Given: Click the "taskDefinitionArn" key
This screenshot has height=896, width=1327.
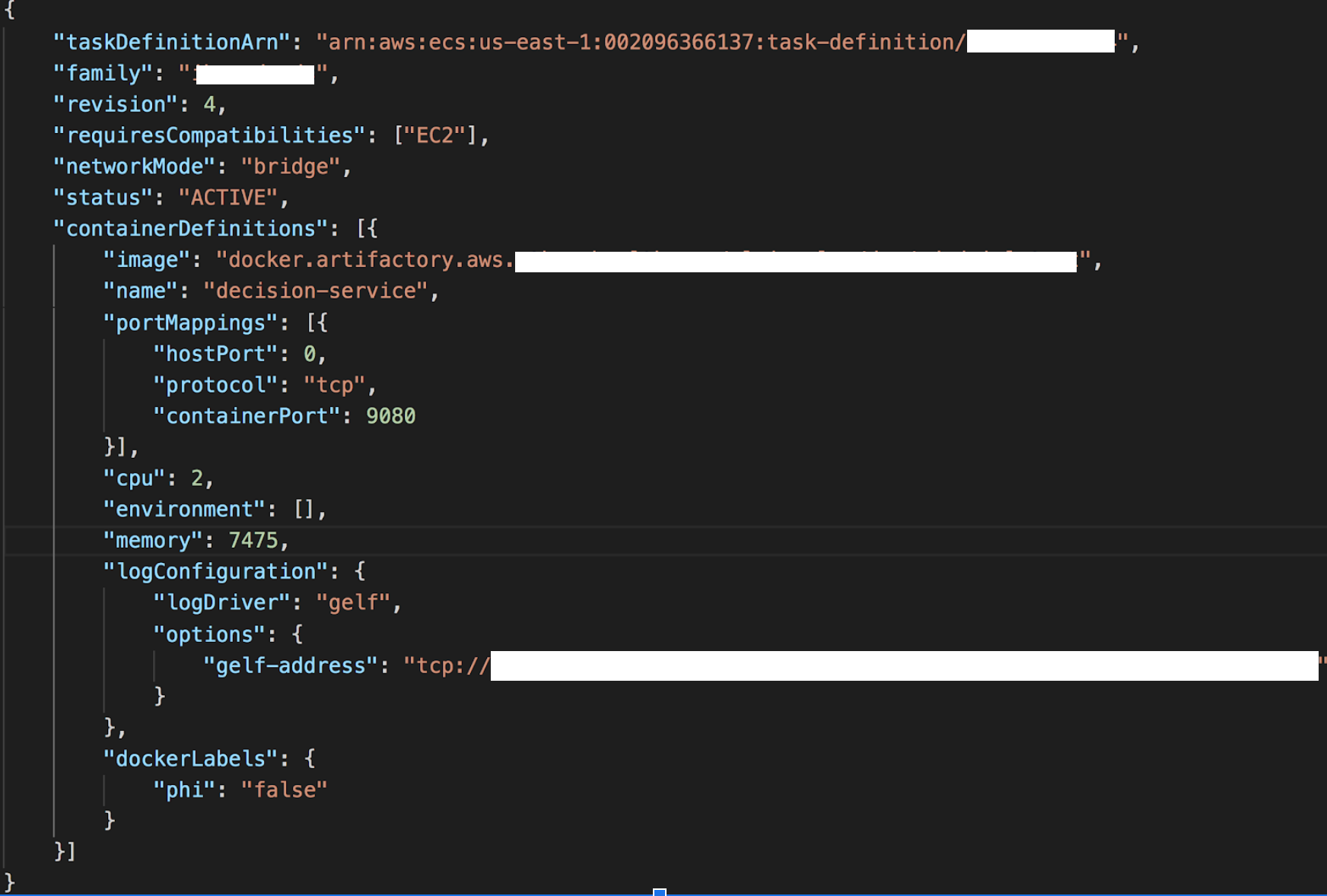Looking at the screenshot, I should coord(171,42).
